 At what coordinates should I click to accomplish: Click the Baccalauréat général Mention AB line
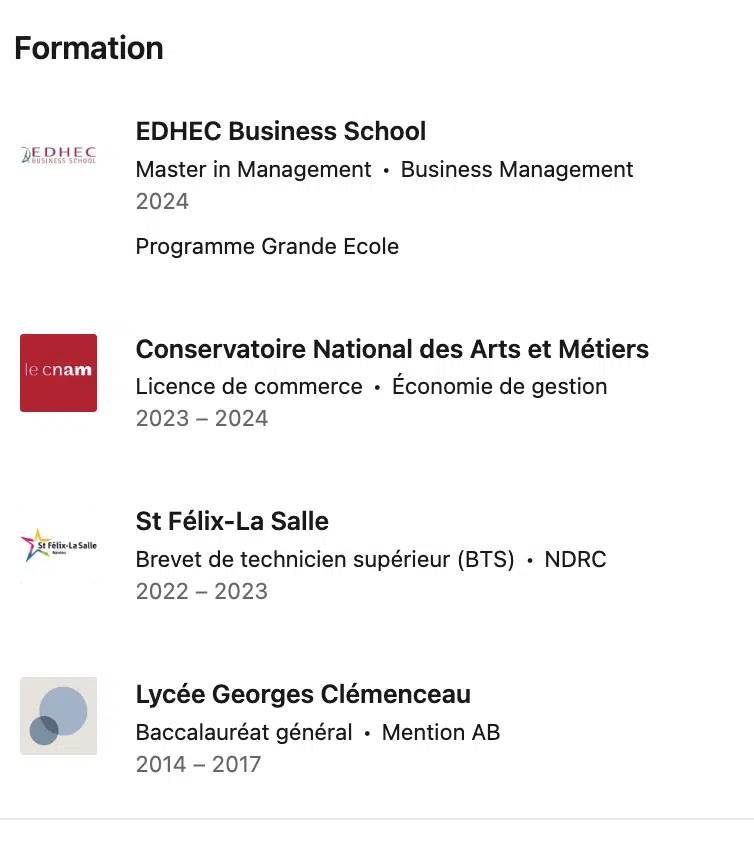pyautogui.click(x=317, y=732)
